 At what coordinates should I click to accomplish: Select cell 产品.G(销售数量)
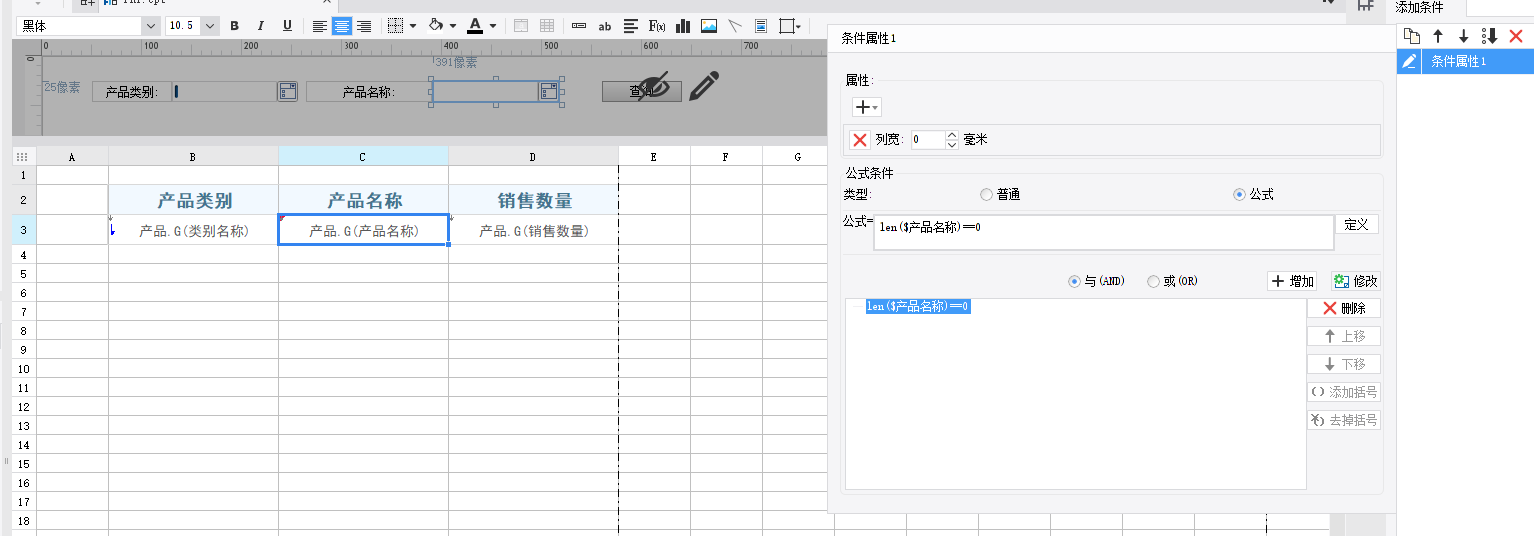(534, 231)
